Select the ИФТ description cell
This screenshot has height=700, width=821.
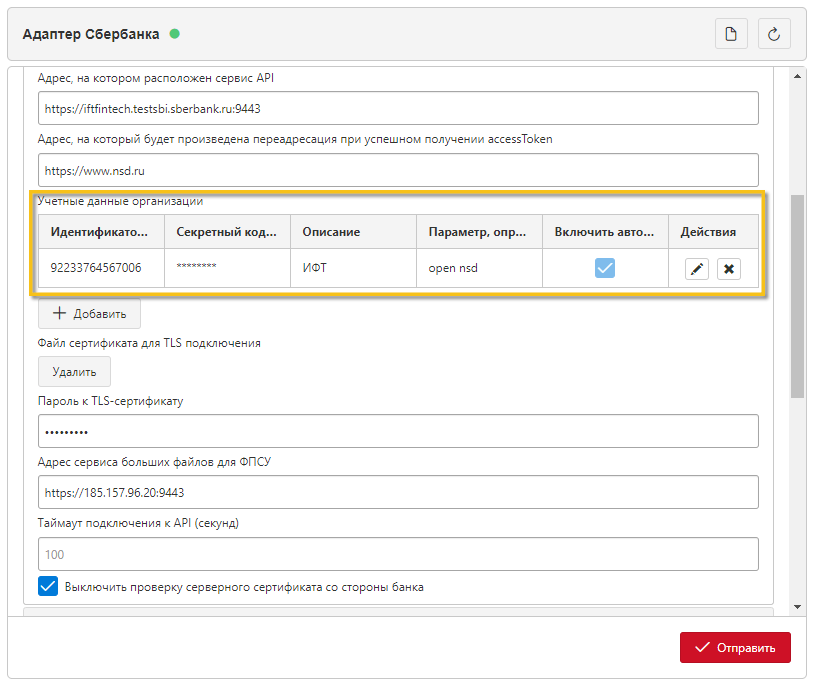(x=353, y=268)
